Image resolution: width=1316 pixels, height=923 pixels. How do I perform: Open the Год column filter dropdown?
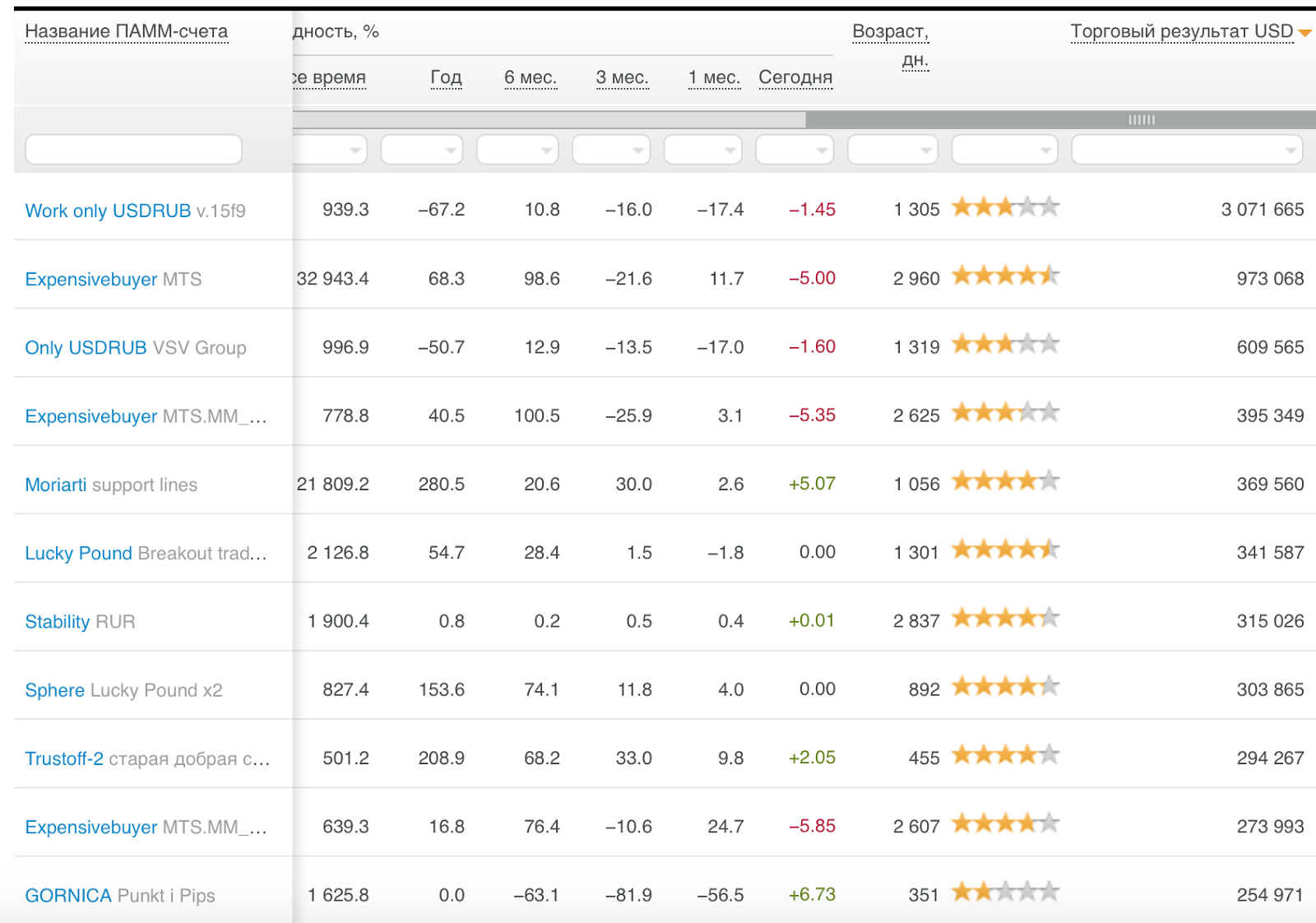pos(422,151)
